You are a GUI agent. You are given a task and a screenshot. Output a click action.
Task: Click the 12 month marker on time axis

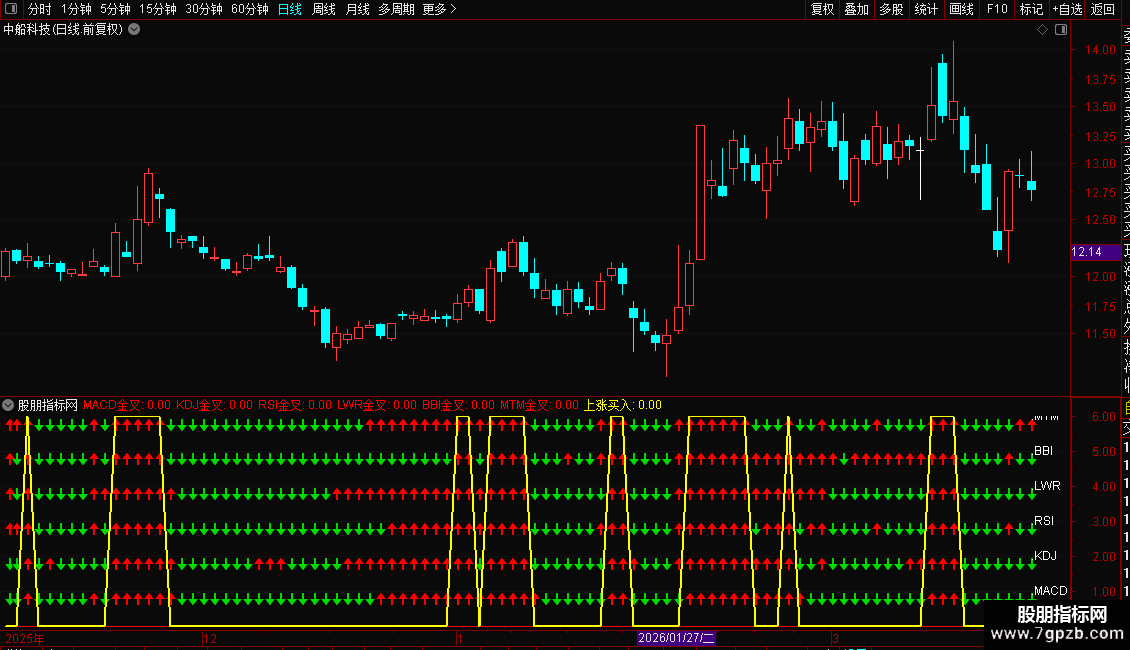point(210,638)
